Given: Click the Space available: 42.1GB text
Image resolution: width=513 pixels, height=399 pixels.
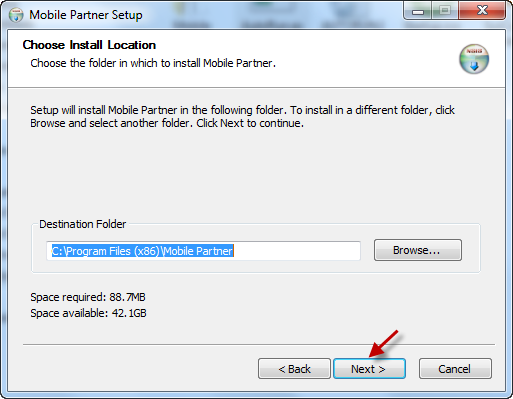Looking at the screenshot, I should (x=88, y=313).
